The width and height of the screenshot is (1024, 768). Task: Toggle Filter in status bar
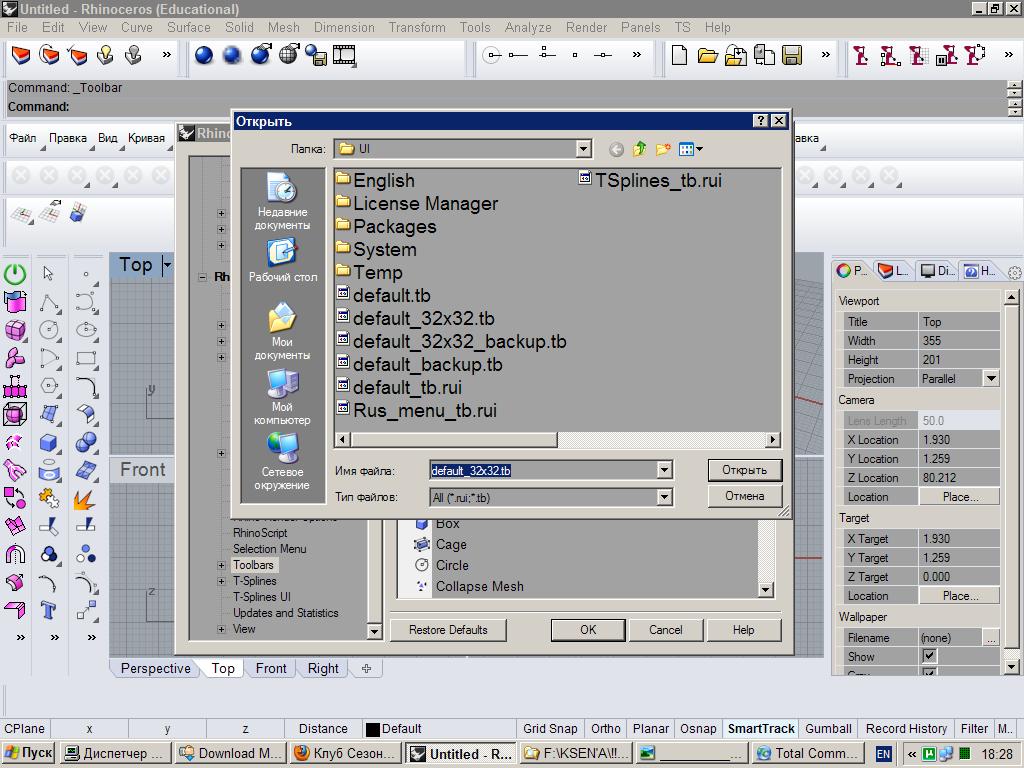click(x=974, y=729)
